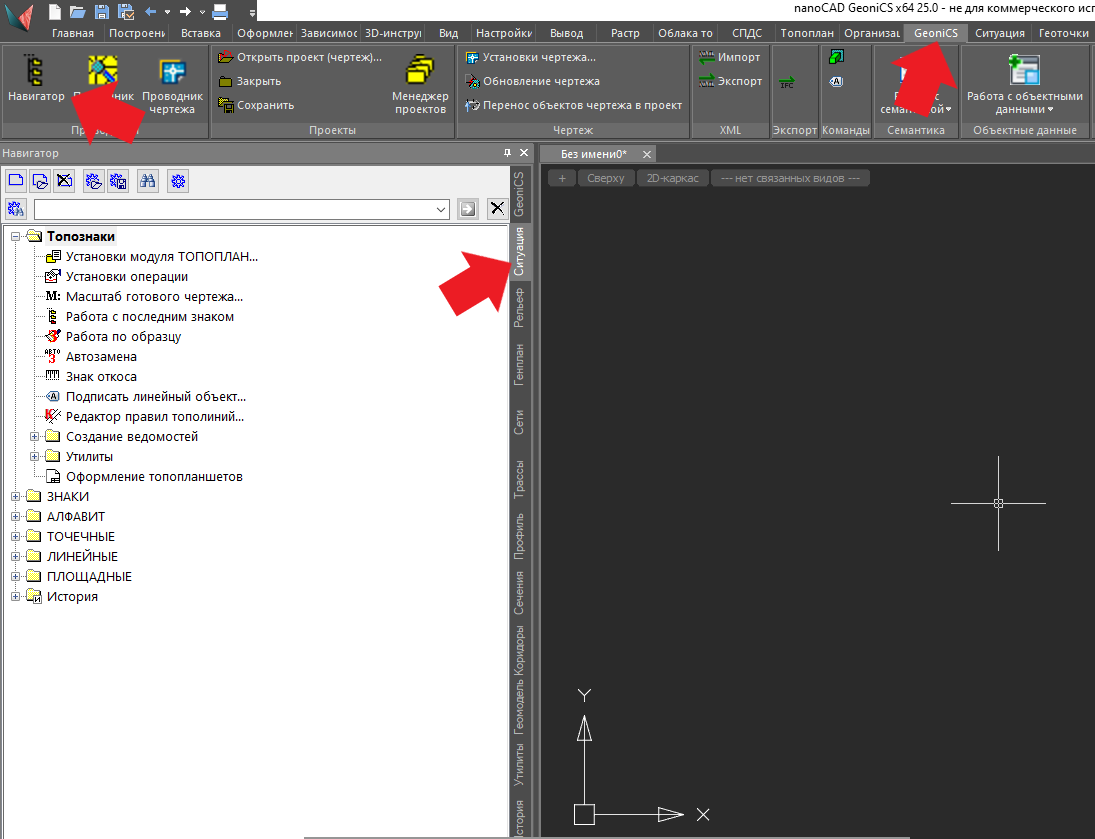The width and height of the screenshot is (1095, 839).
Task: Click Импорт in the XML group
Action: tap(730, 57)
